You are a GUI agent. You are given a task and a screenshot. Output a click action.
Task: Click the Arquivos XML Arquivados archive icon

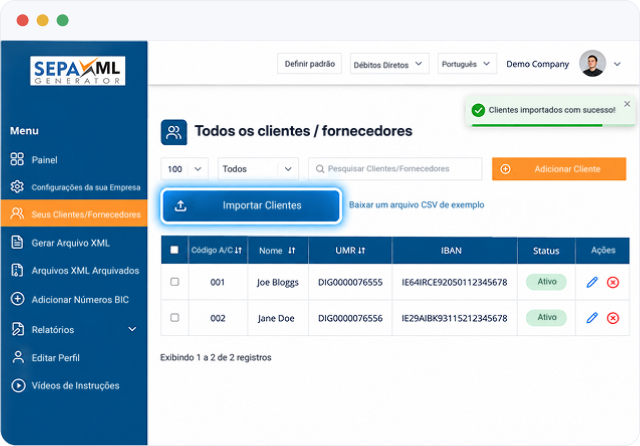pyautogui.click(x=17, y=270)
